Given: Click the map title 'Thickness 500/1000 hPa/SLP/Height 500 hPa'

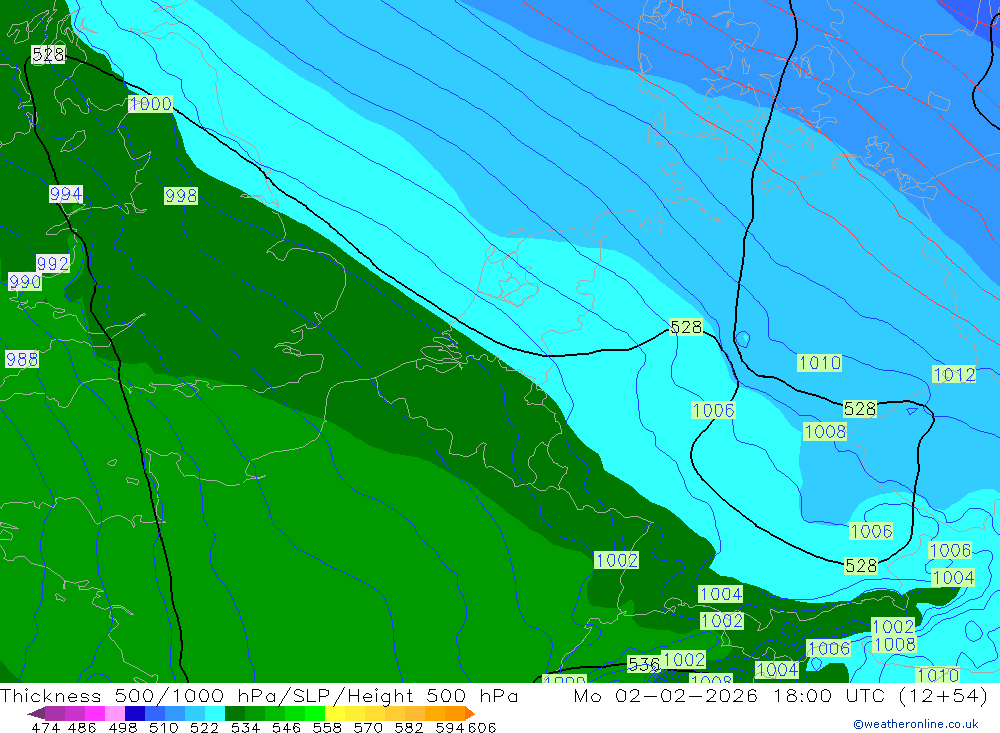Looking at the screenshot, I should click(259, 696).
